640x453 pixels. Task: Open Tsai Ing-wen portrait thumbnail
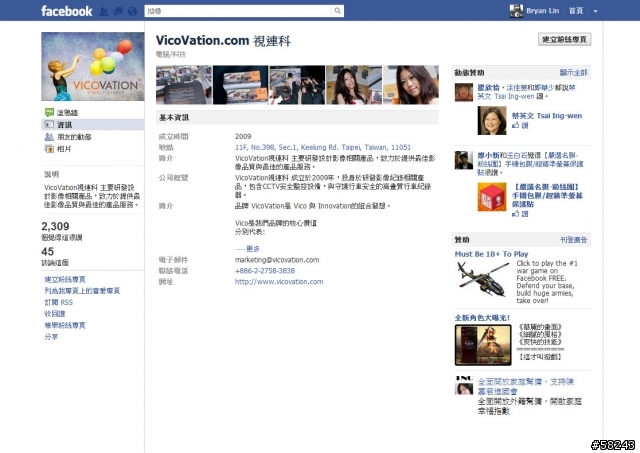point(492,120)
